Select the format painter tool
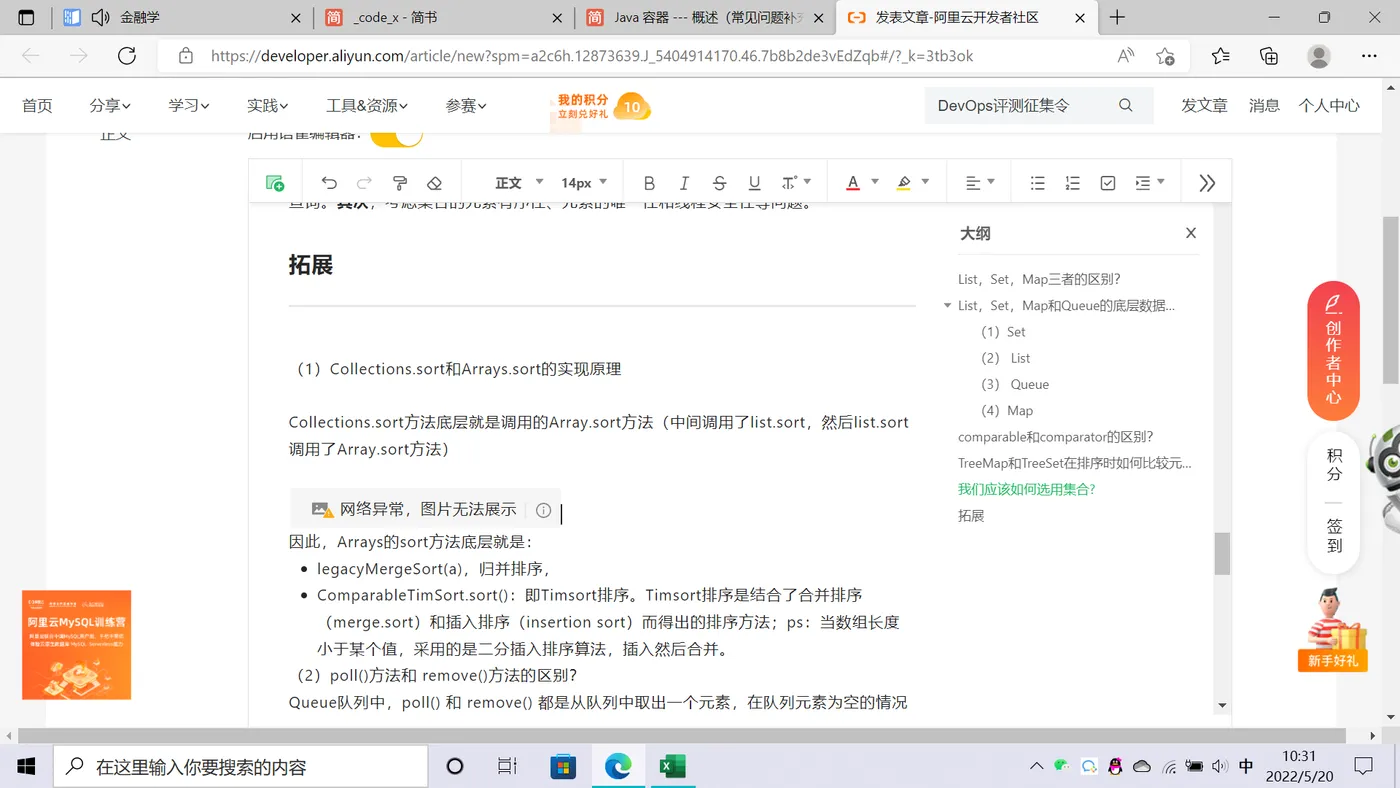This screenshot has height=788, width=1400. point(399,183)
